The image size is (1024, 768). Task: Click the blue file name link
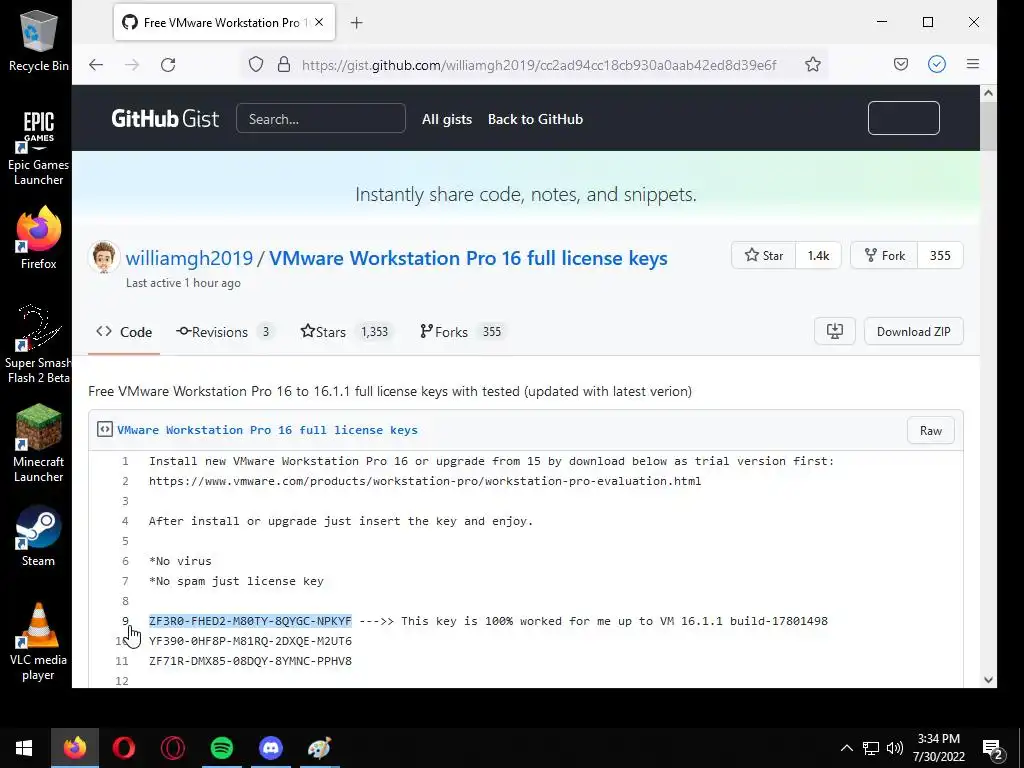267,430
